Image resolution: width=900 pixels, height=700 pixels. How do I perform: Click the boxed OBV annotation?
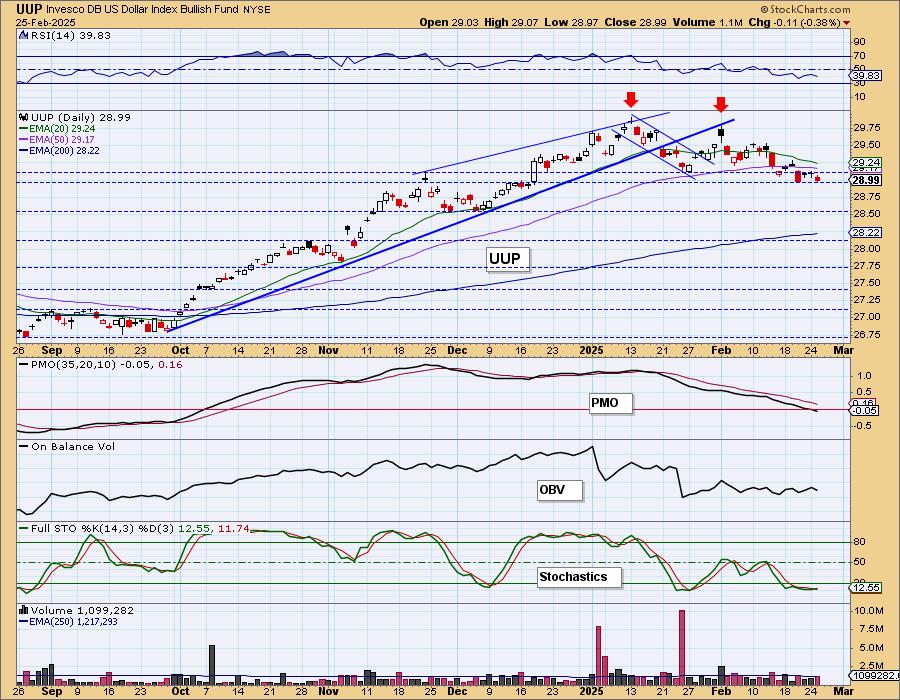[x=559, y=490]
